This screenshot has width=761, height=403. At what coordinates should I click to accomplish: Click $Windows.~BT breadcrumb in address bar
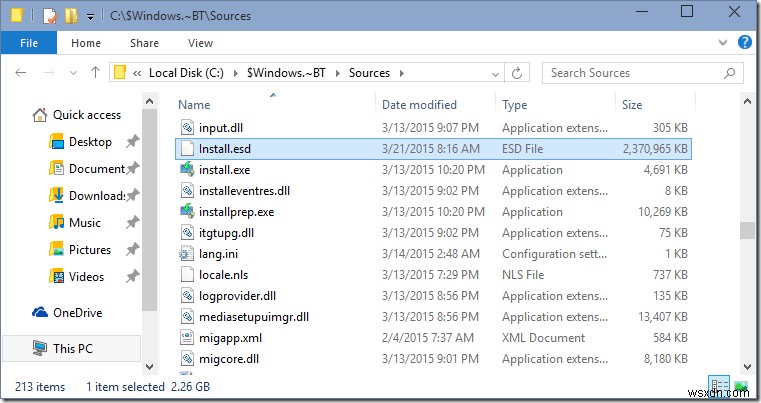coord(286,73)
